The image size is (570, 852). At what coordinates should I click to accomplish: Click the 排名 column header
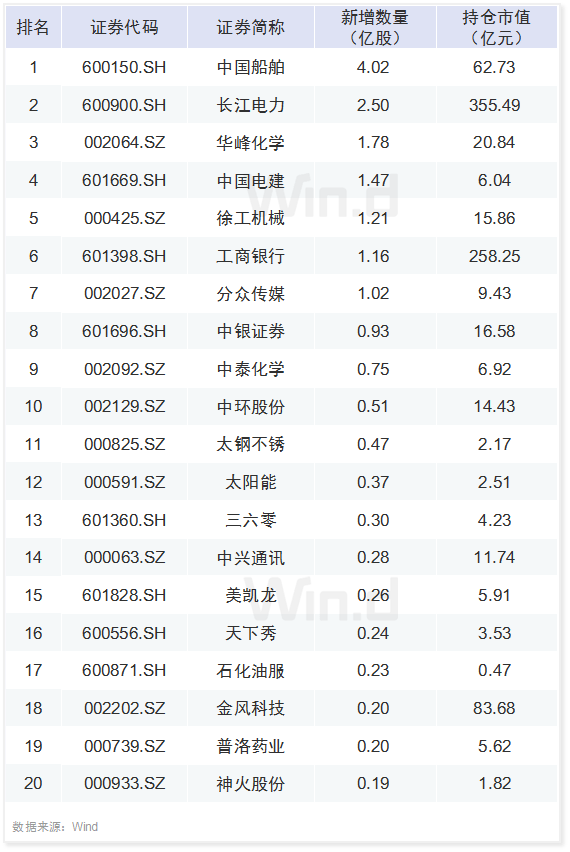[33, 27]
